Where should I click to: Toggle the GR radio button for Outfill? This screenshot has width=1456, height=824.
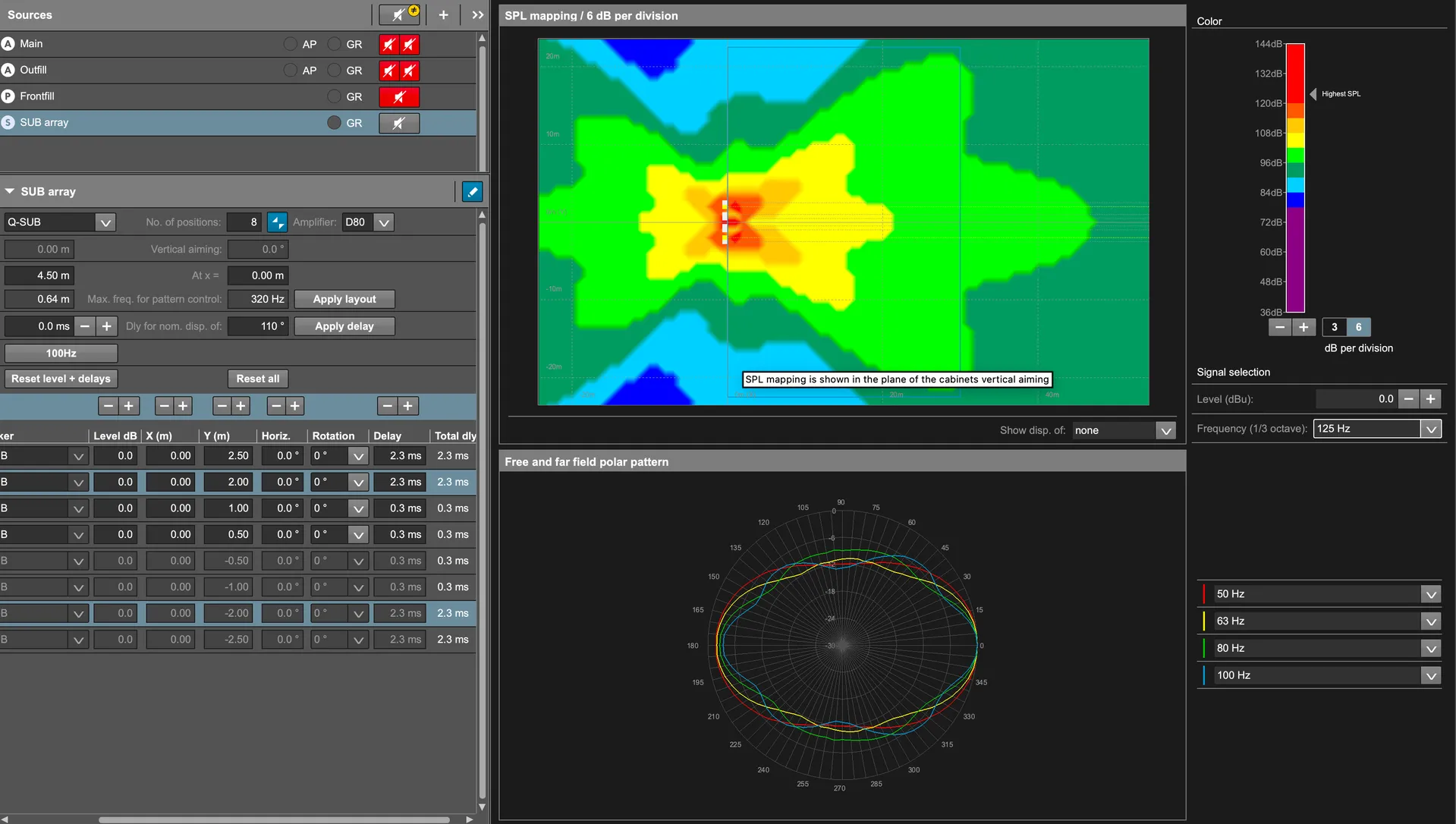click(x=334, y=71)
